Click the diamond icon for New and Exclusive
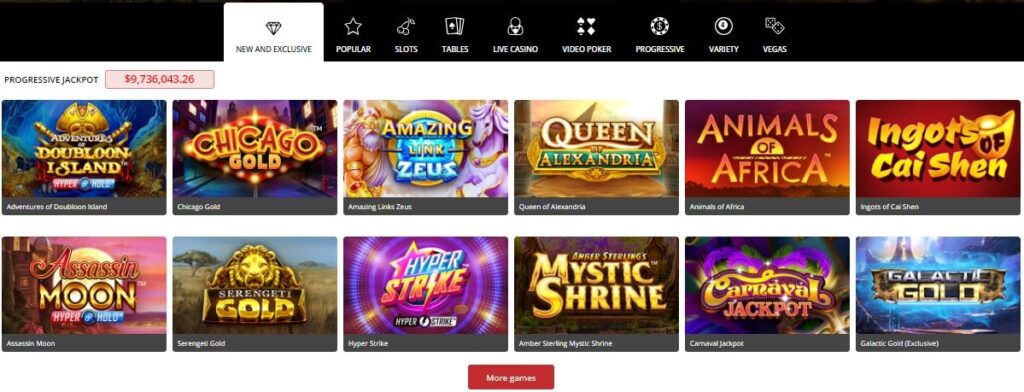Viewport: 1024px width, 392px height. coord(273,27)
